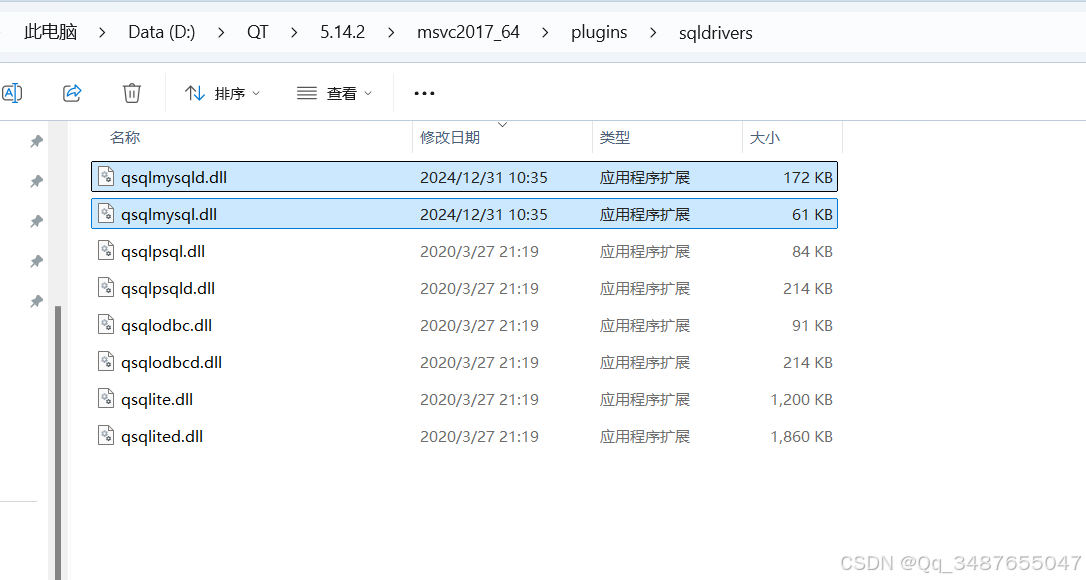The width and height of the screenshot is (1086, 580).
Task: Expand the chevron after QT
Action: pyautogui.click(x=294, y=33)
